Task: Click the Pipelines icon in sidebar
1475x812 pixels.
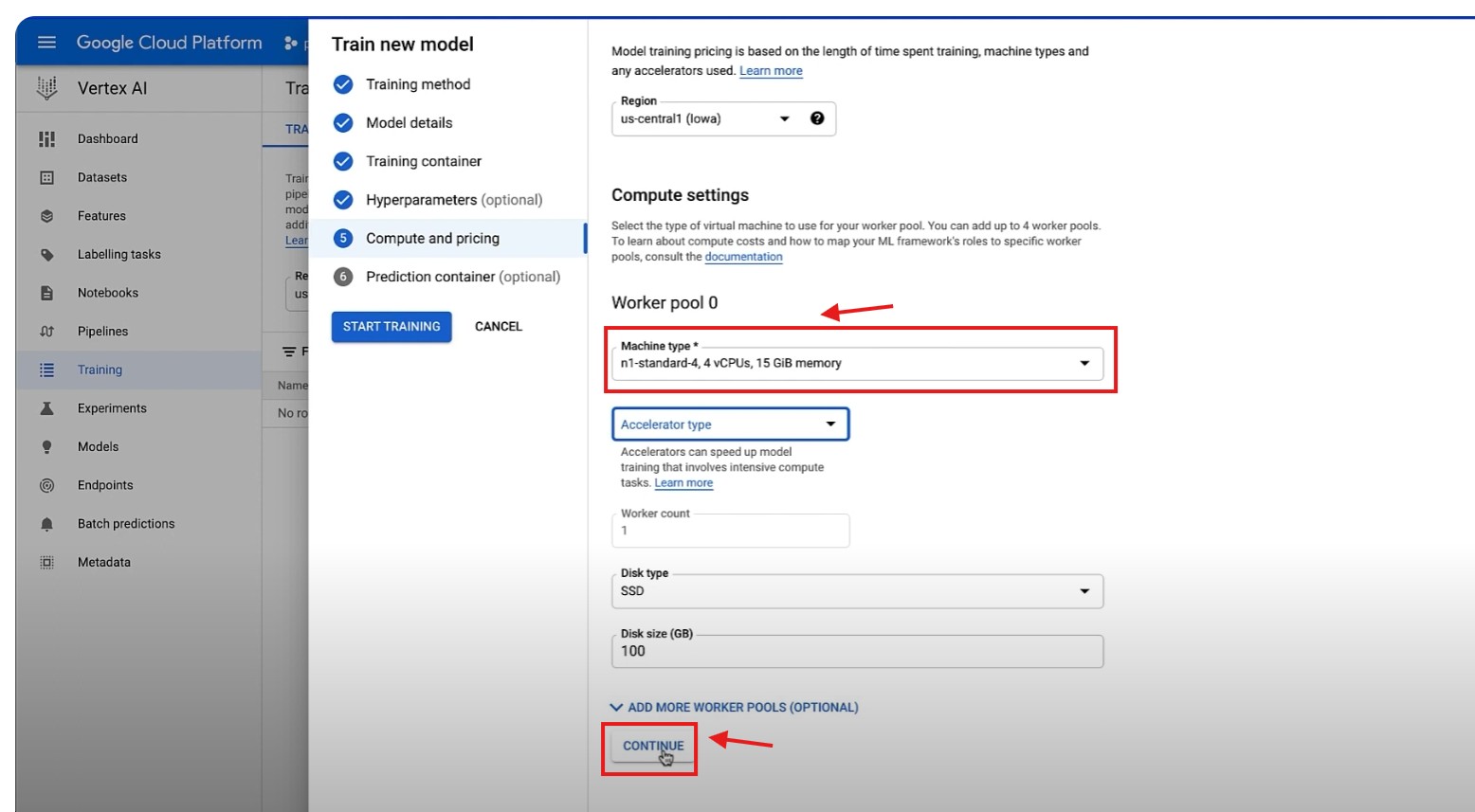Action: [x=46, y=332]
